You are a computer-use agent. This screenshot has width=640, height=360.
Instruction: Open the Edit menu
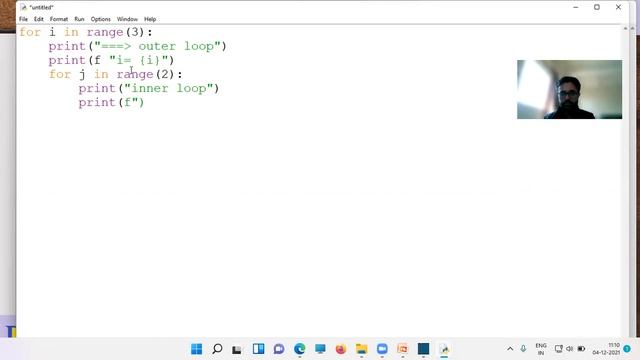click(x=38, y=19)
